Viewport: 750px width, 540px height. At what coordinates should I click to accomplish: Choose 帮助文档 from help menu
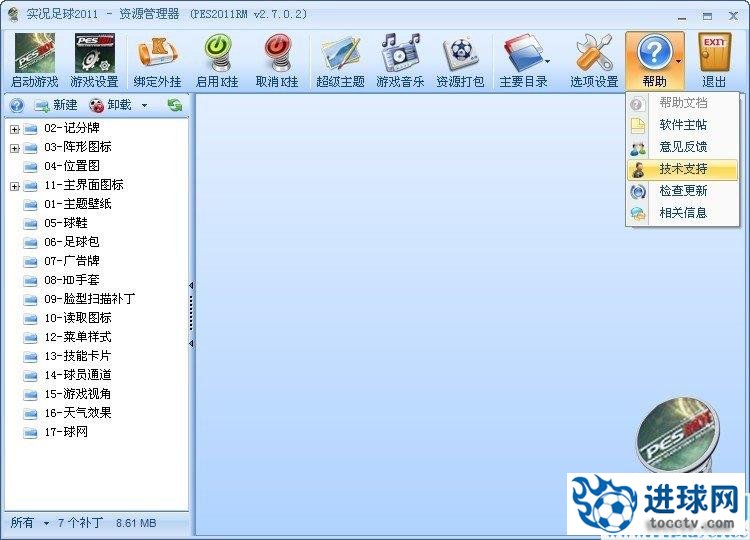682,102
